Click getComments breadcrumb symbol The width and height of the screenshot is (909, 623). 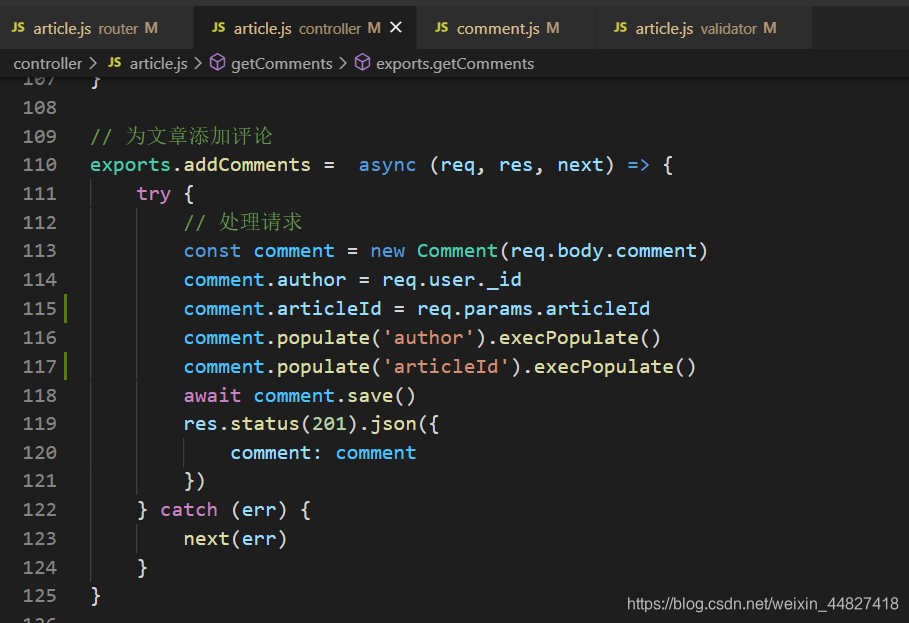point(282,63)
